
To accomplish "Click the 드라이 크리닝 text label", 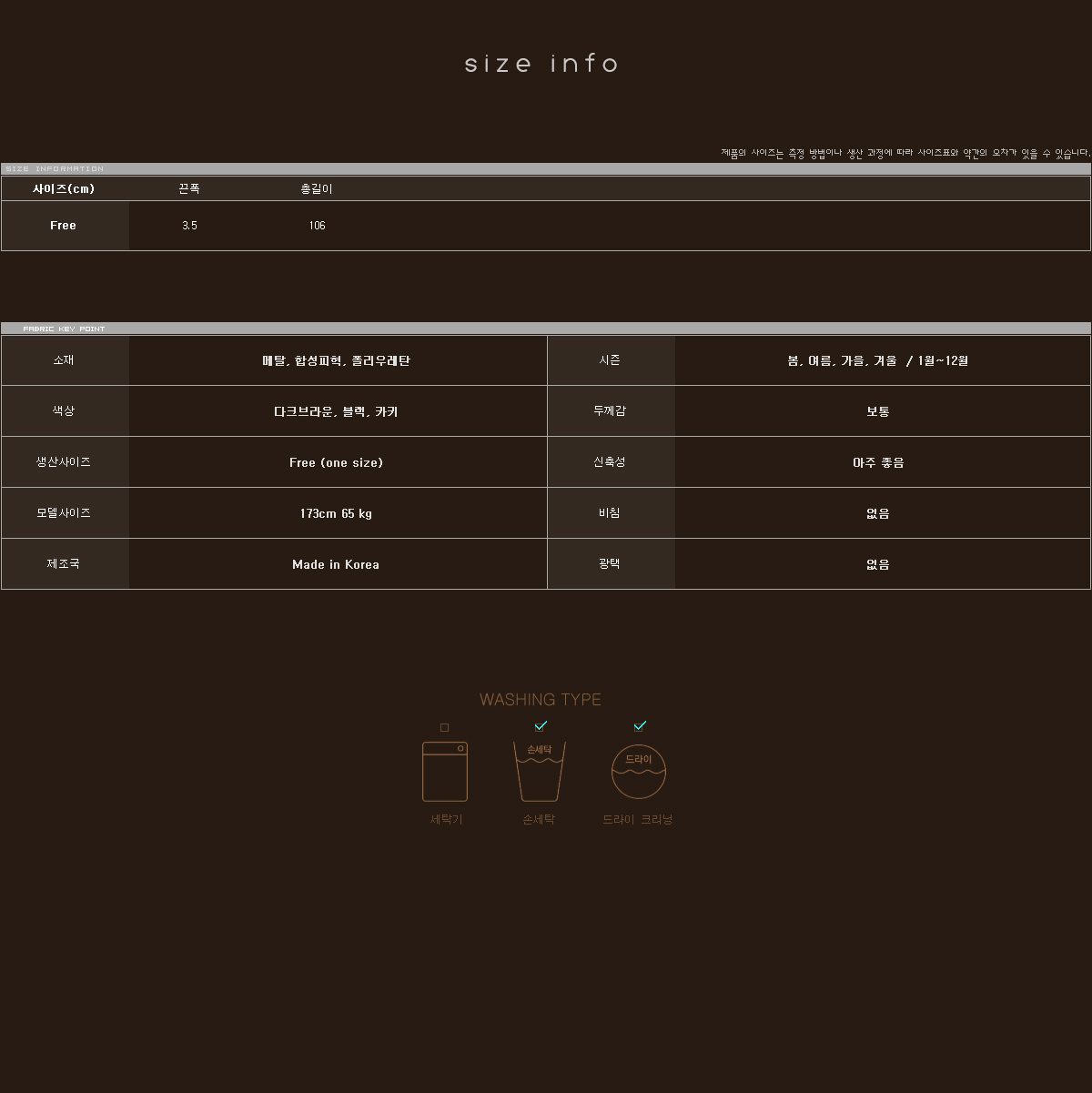I will [x=637, y=820].
